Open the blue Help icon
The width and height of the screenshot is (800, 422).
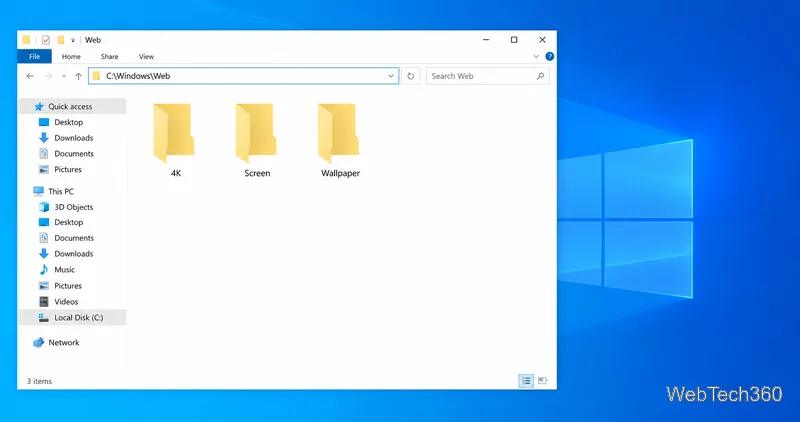(549, 57)
